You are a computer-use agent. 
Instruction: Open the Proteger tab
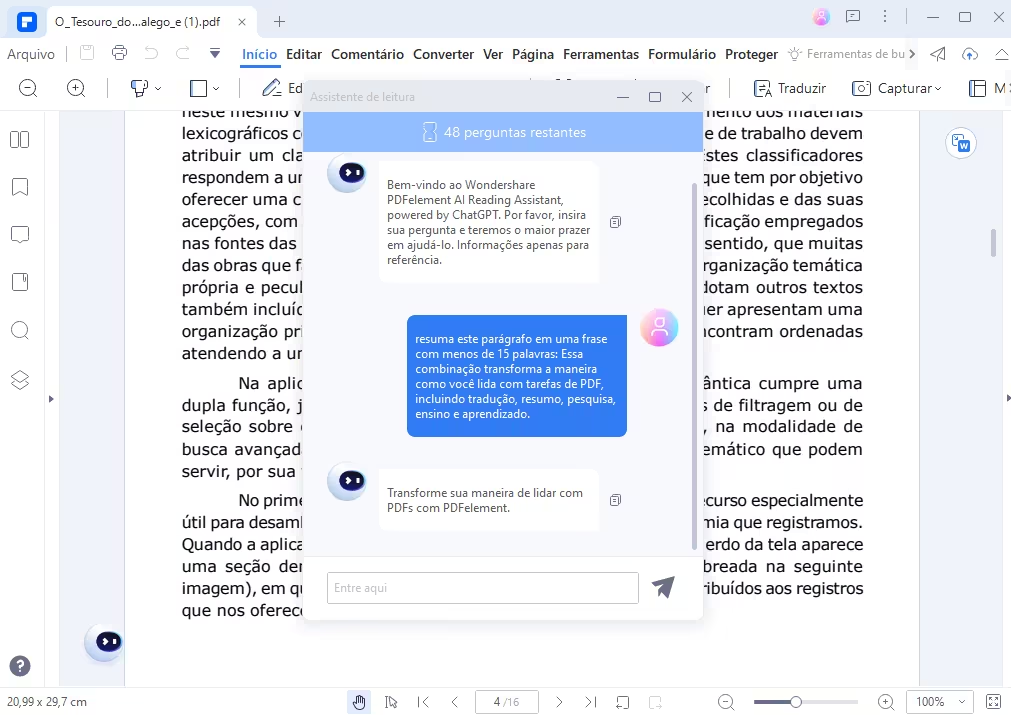[x=751, y=54]
